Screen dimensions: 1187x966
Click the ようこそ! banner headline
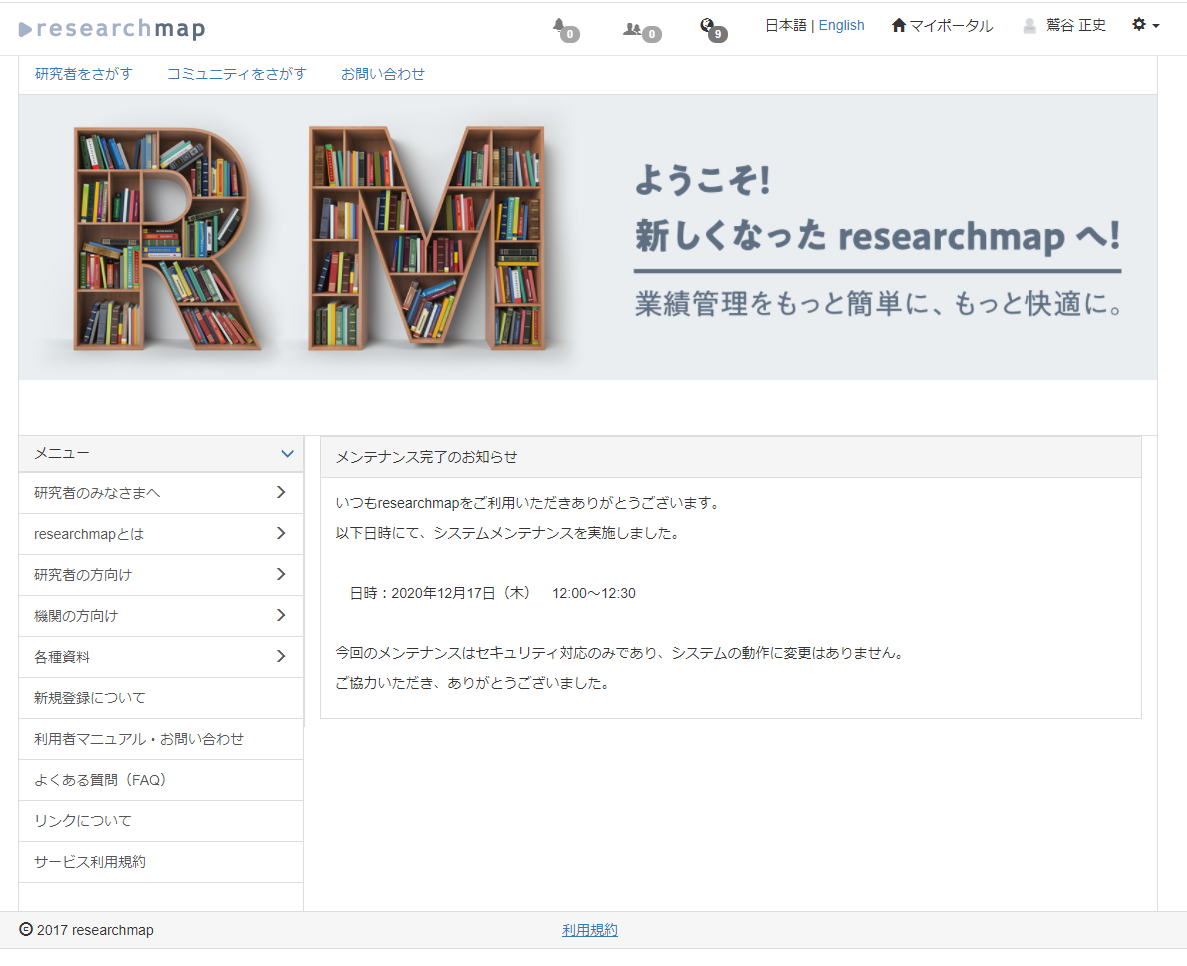702,180
